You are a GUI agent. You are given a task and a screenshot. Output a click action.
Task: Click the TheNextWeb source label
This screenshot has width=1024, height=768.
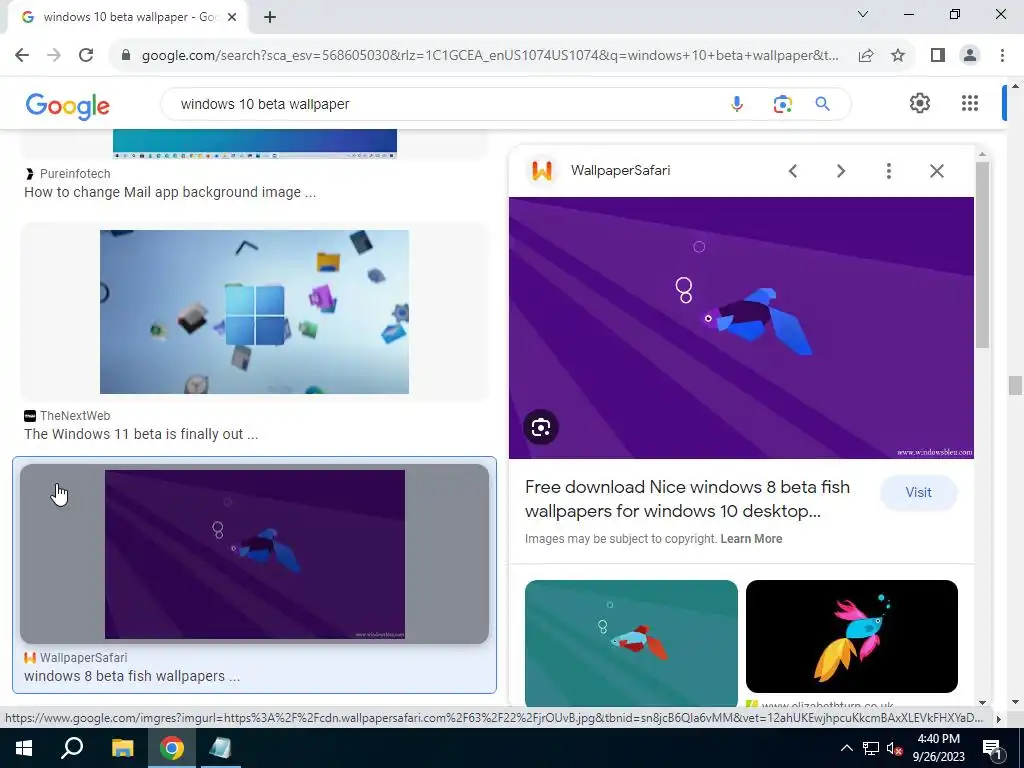(x=75, y=416)
